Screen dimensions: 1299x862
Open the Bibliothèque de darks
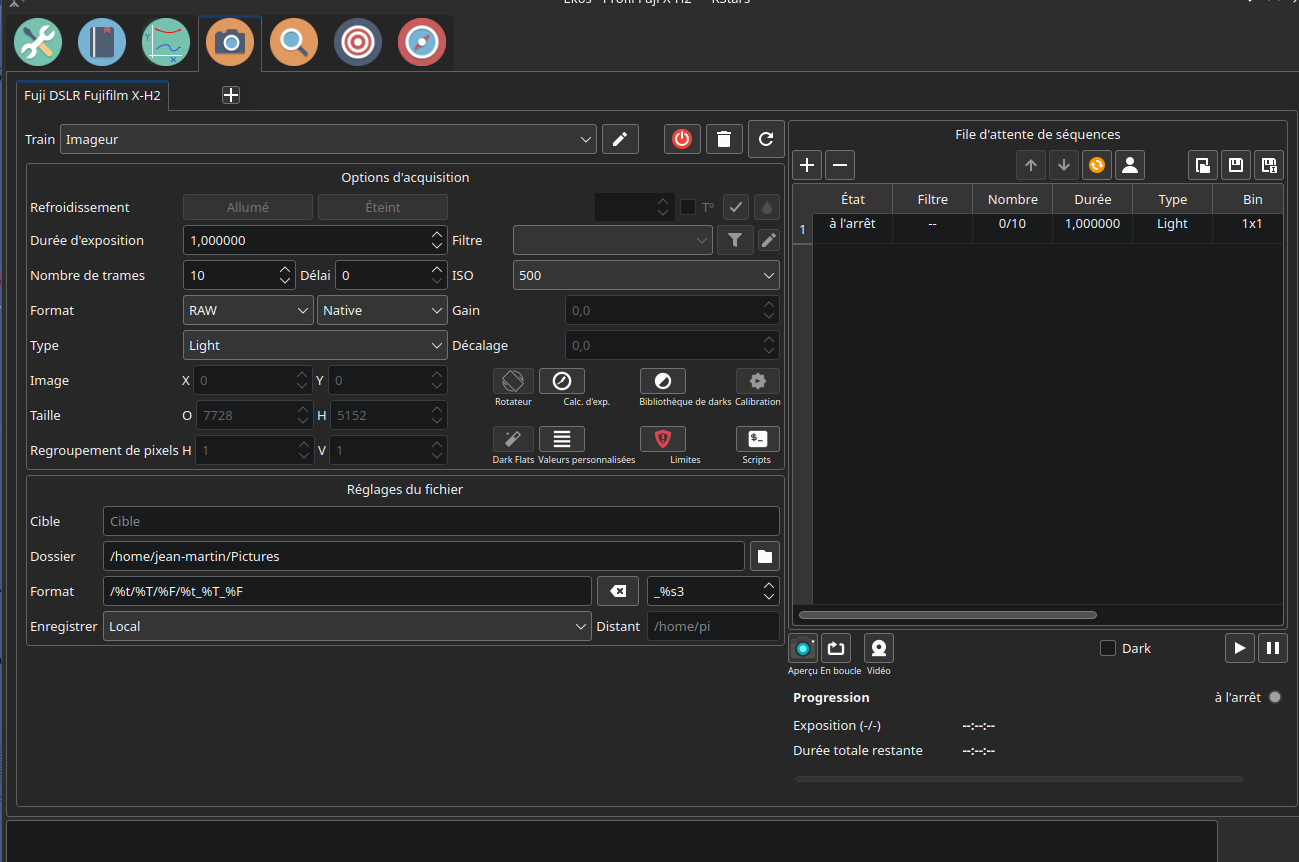click(662, 381)
